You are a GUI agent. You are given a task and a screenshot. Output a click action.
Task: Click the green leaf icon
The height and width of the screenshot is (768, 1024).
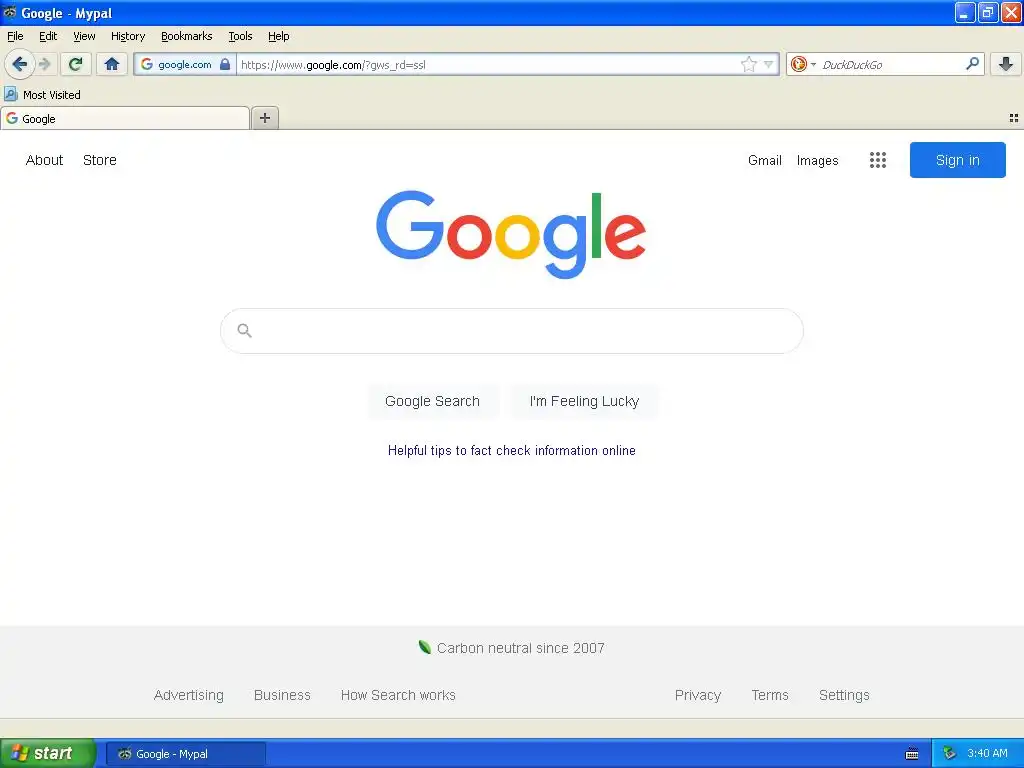pyautogui.click(x=424, y=647)
